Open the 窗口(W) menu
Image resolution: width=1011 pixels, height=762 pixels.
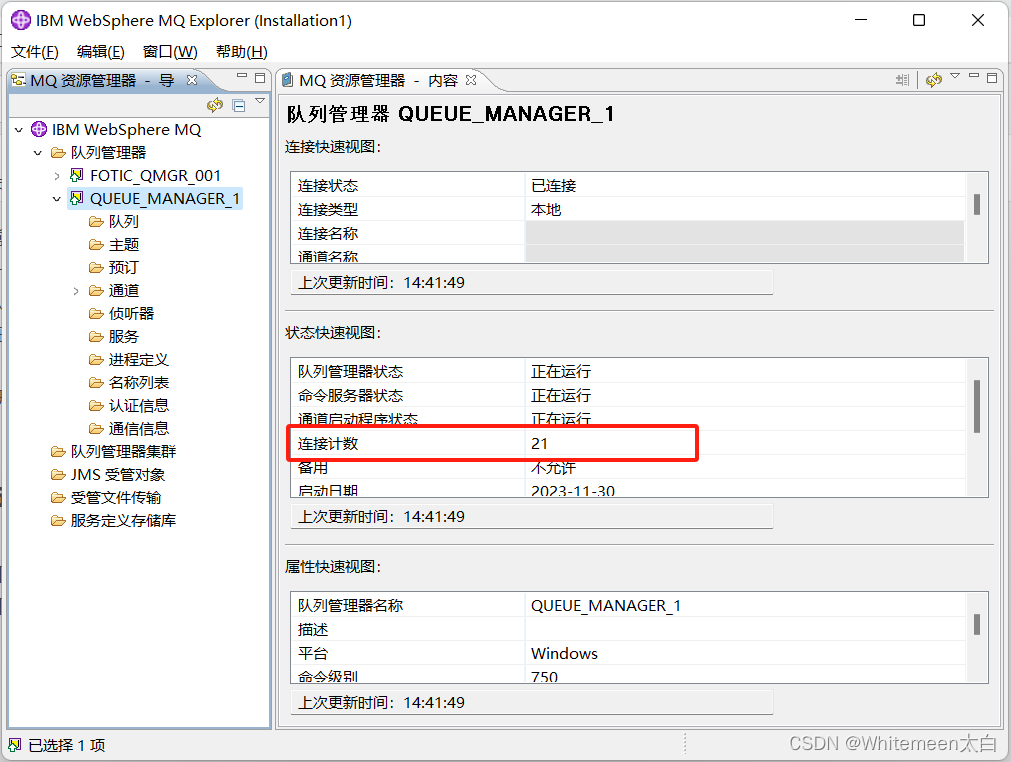coord(168,51)
